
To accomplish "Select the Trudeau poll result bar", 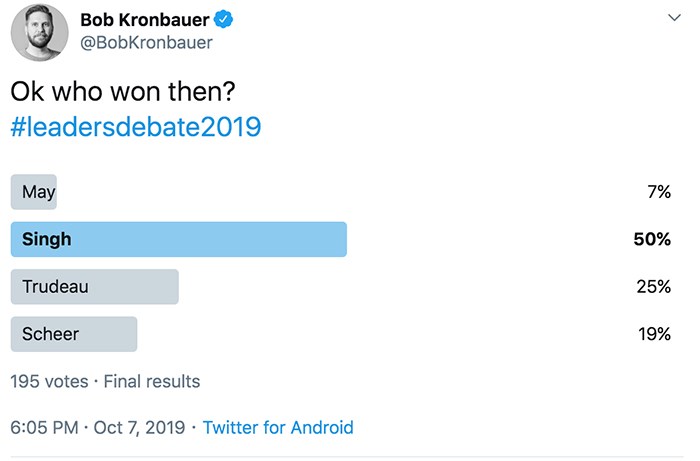I will tap(95, 287).
